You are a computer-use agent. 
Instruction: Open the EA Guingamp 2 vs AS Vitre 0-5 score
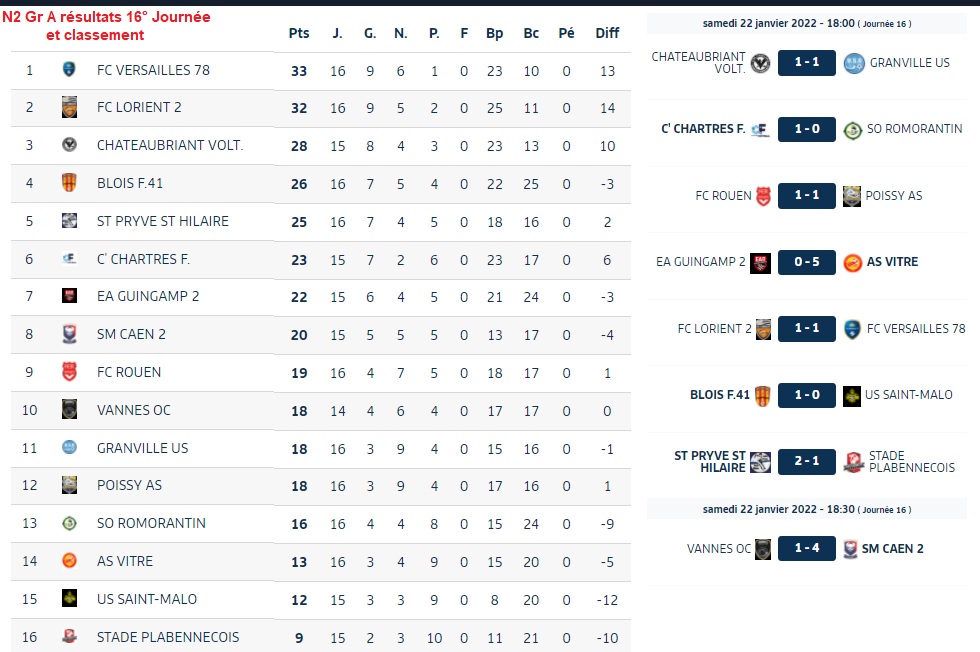coord(807,262)
